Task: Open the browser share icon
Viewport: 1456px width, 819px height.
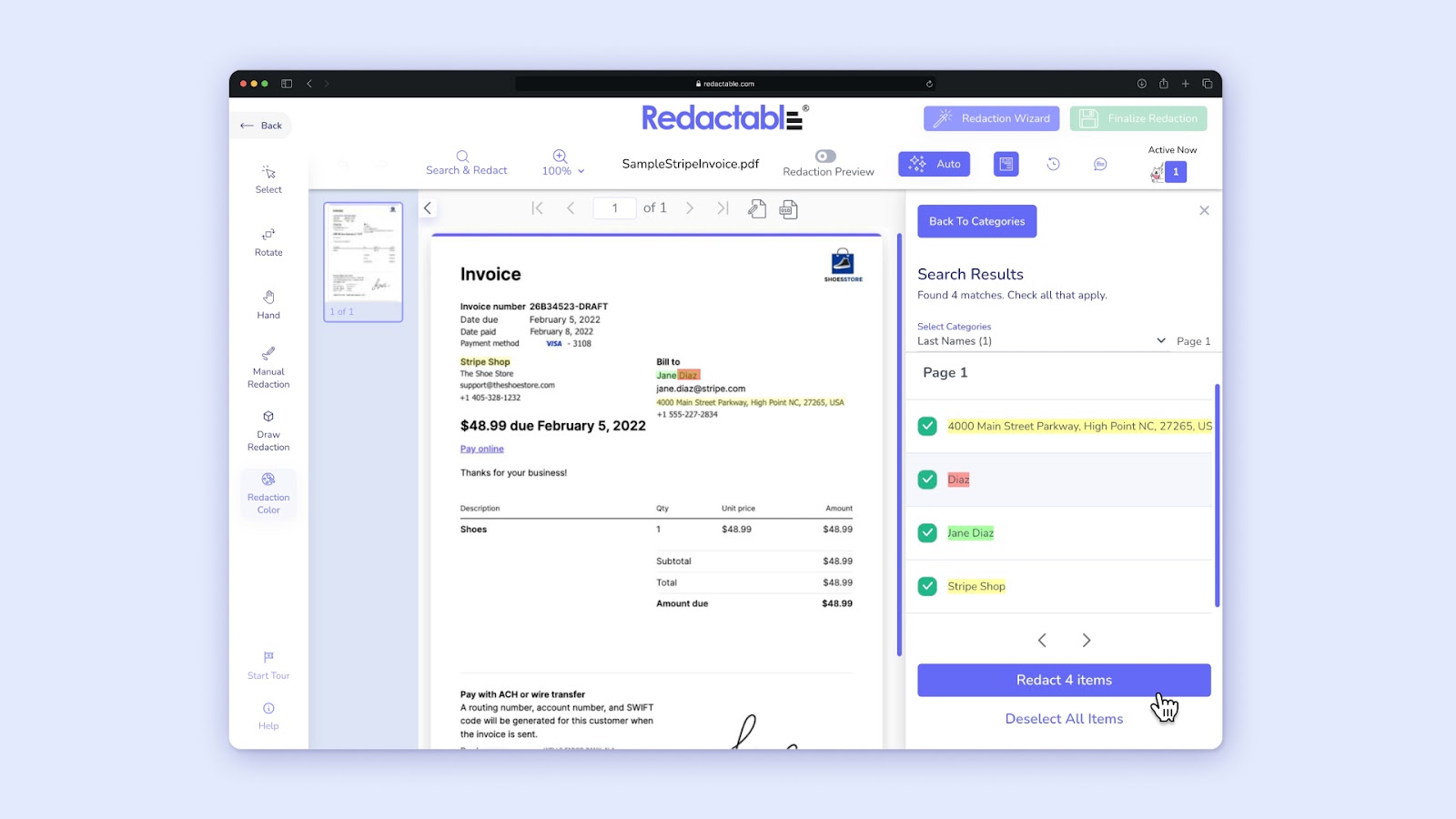Action: (x=1163, y=84)
